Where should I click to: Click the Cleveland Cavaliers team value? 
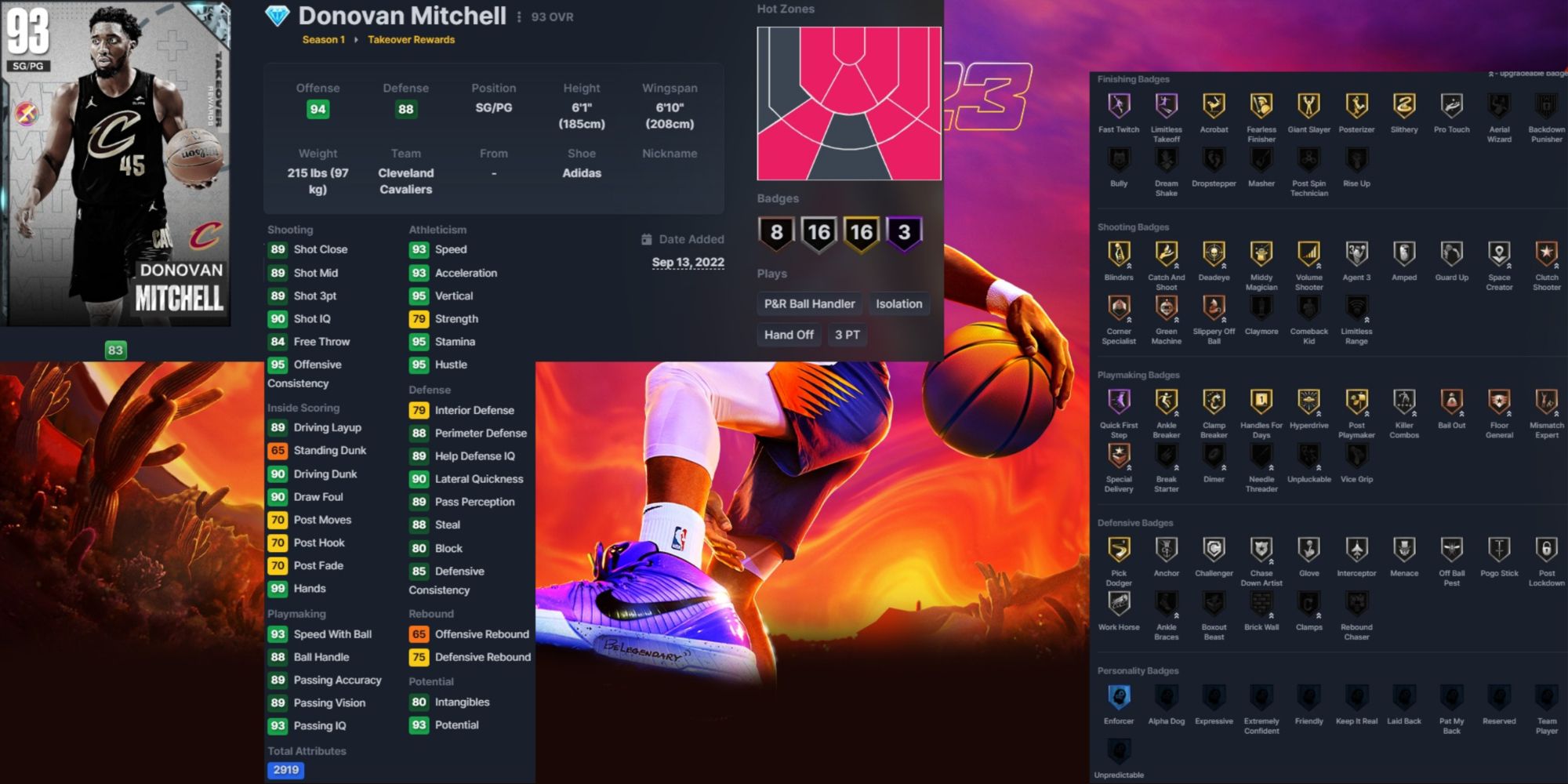click(x=405, y=181)
